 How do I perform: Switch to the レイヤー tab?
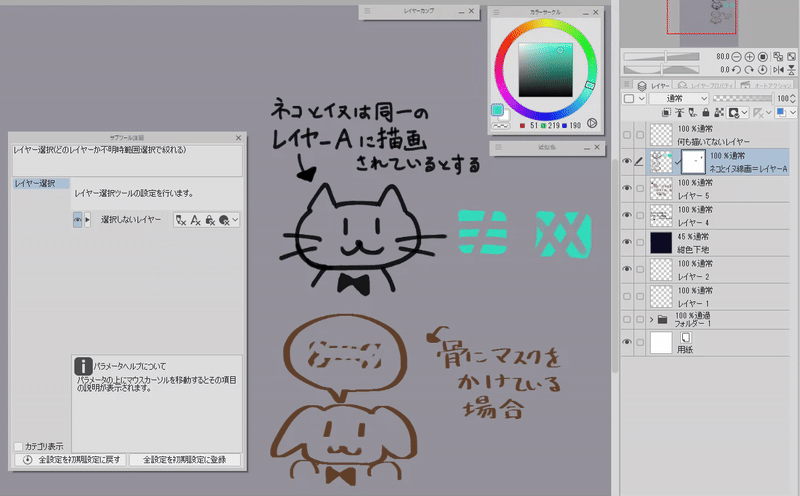(654, 85)
